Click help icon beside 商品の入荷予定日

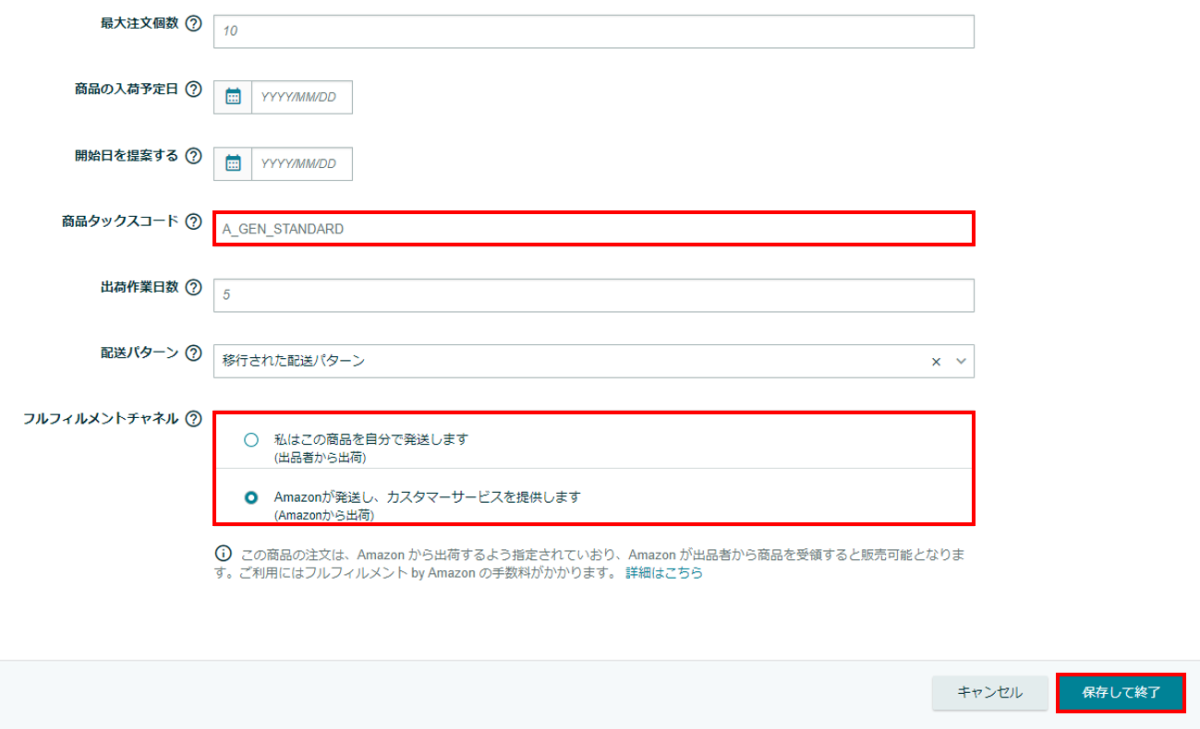[x=194, y=90]
